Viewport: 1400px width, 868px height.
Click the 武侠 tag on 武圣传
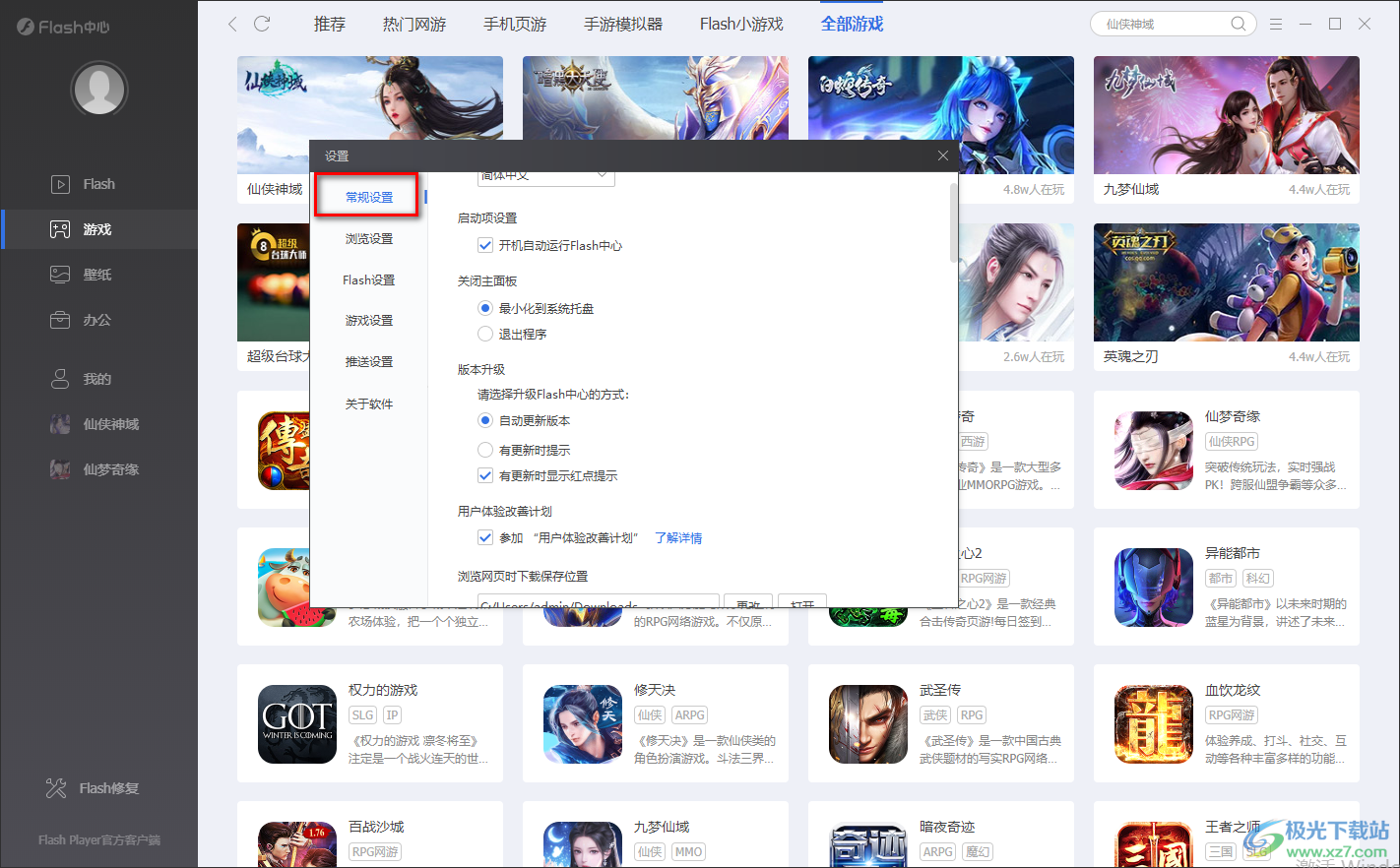coord(936,715)
